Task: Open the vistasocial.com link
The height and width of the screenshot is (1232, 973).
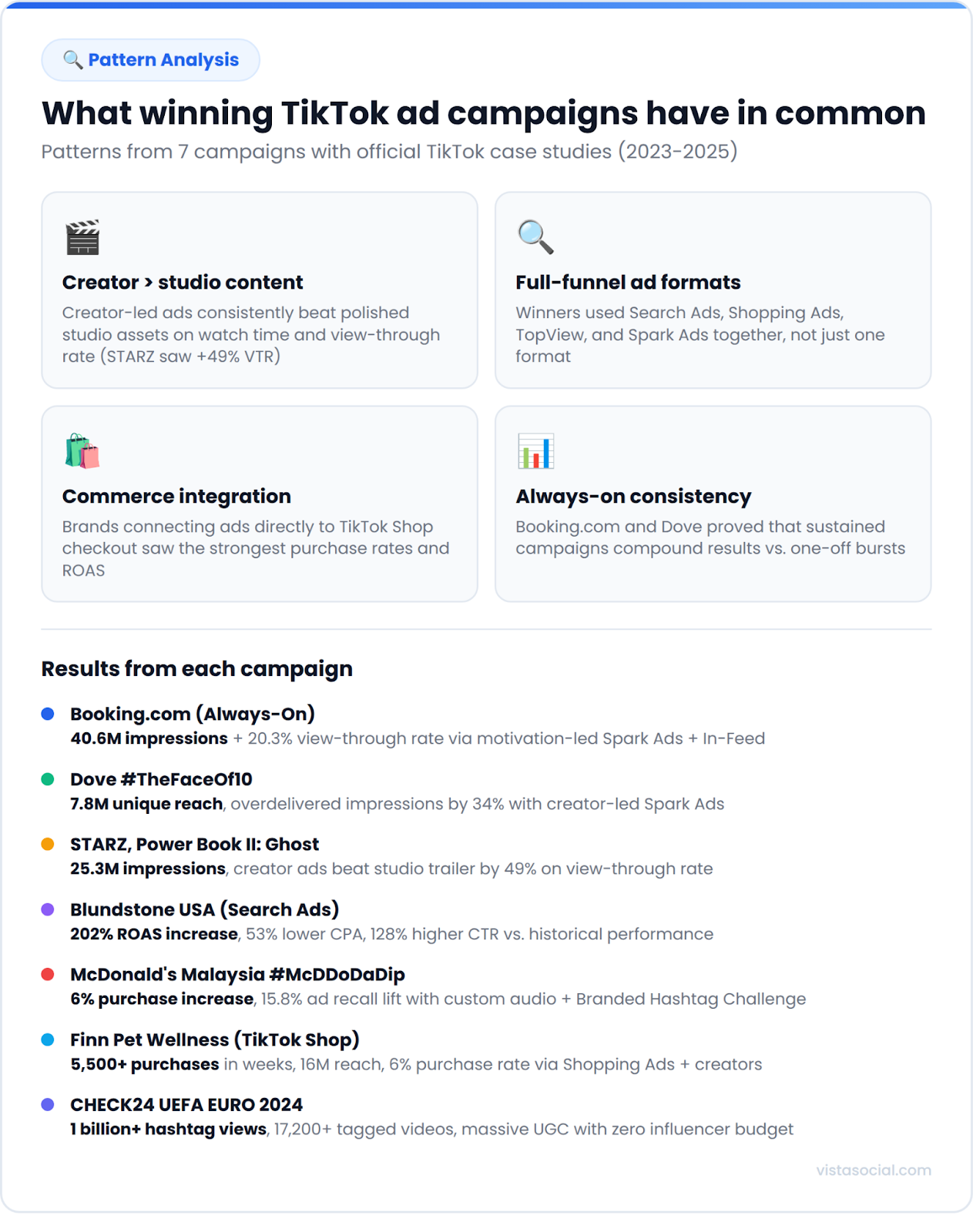Action: coord(873,1170)
